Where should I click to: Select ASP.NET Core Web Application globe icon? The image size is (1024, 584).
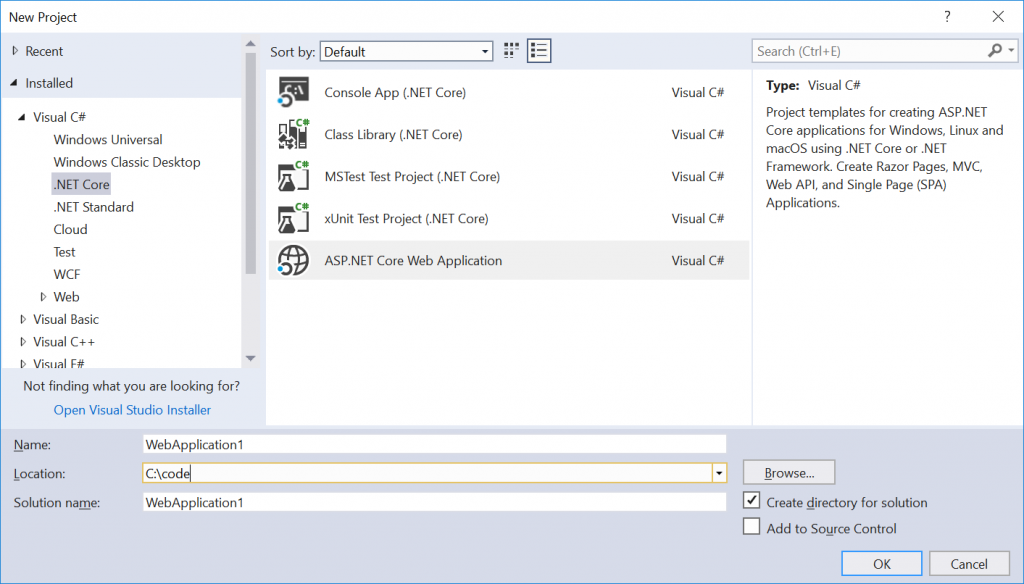pyautogui.click(x=292, y=261)
